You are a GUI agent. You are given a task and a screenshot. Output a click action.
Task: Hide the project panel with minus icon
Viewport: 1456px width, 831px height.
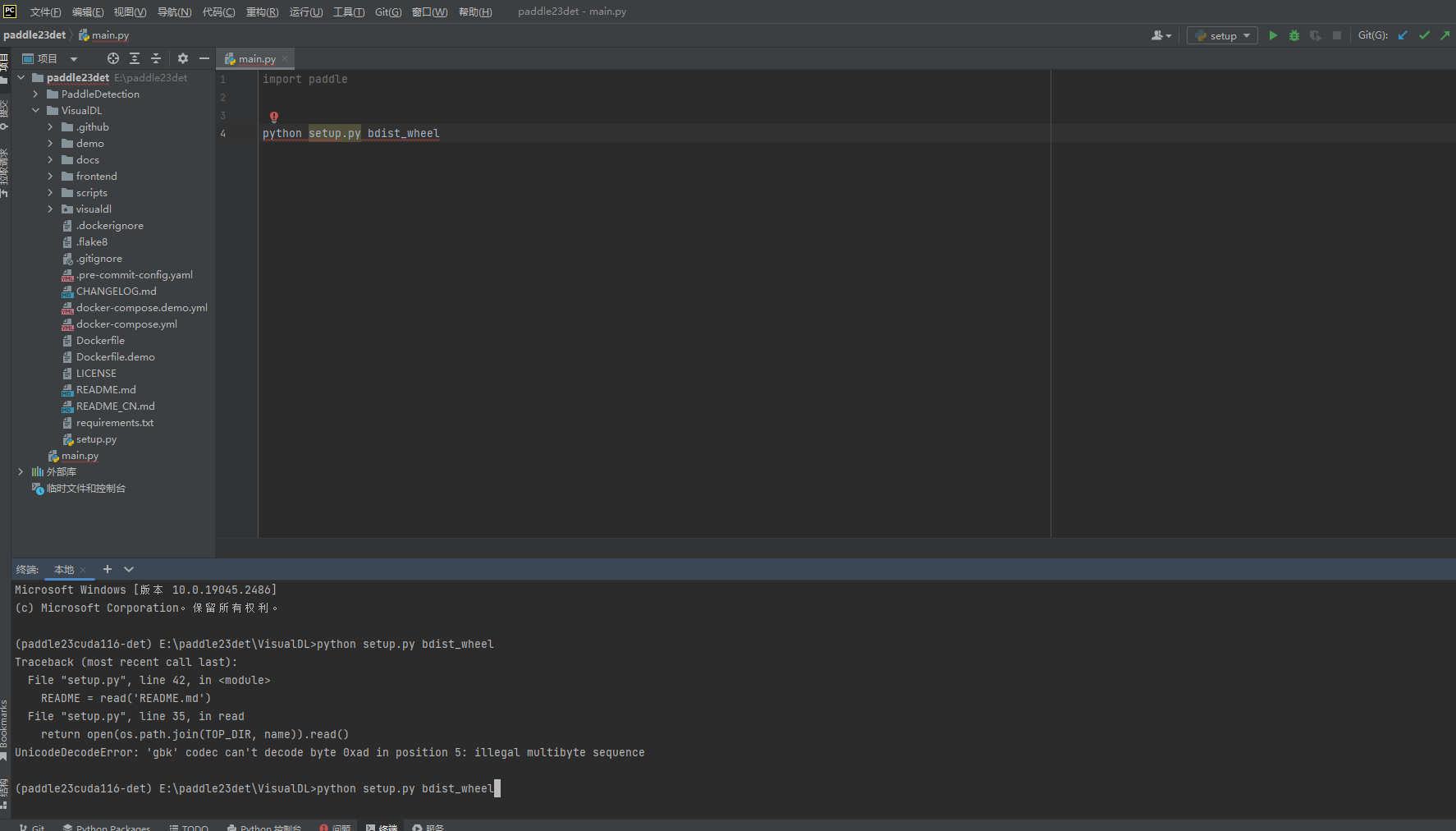(204, 58)
